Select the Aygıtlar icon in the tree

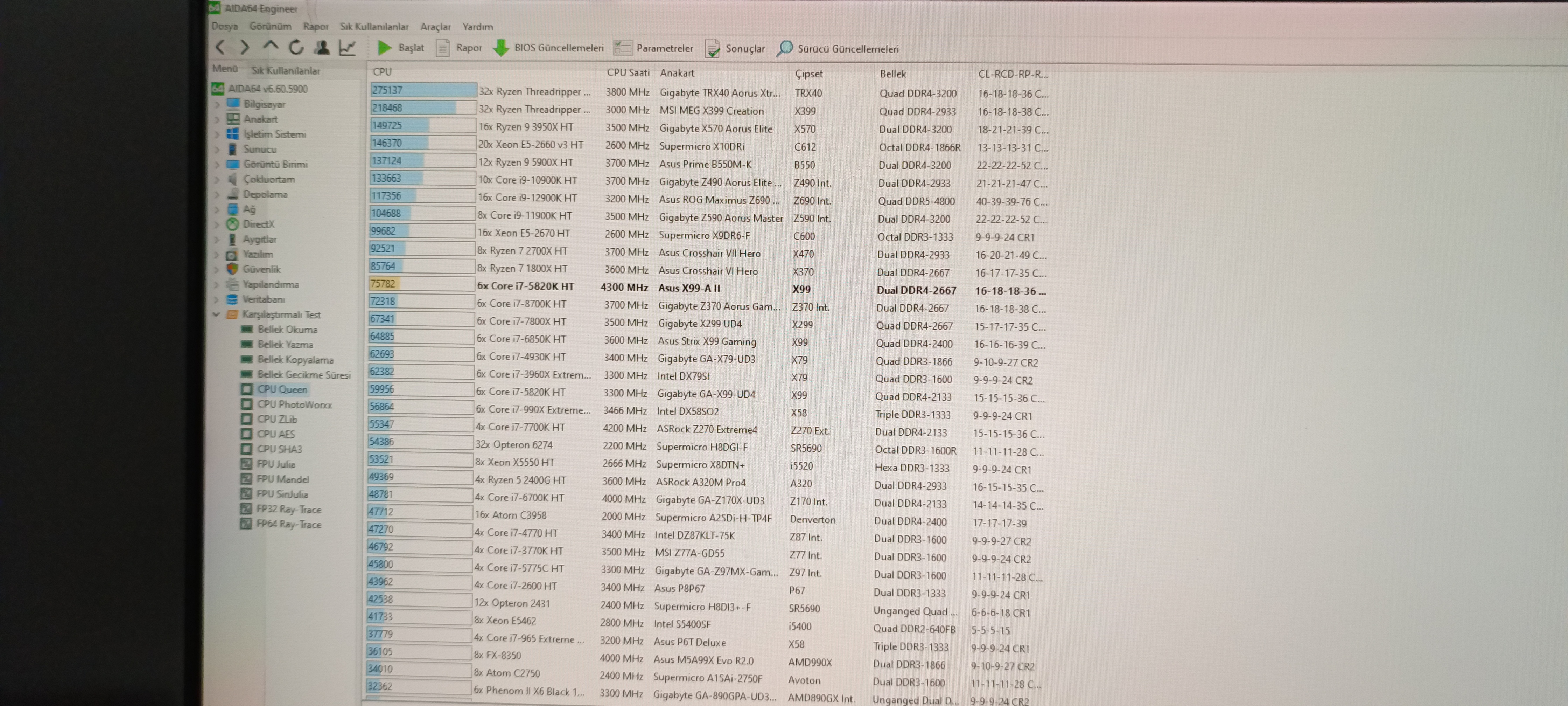point(232,240)
